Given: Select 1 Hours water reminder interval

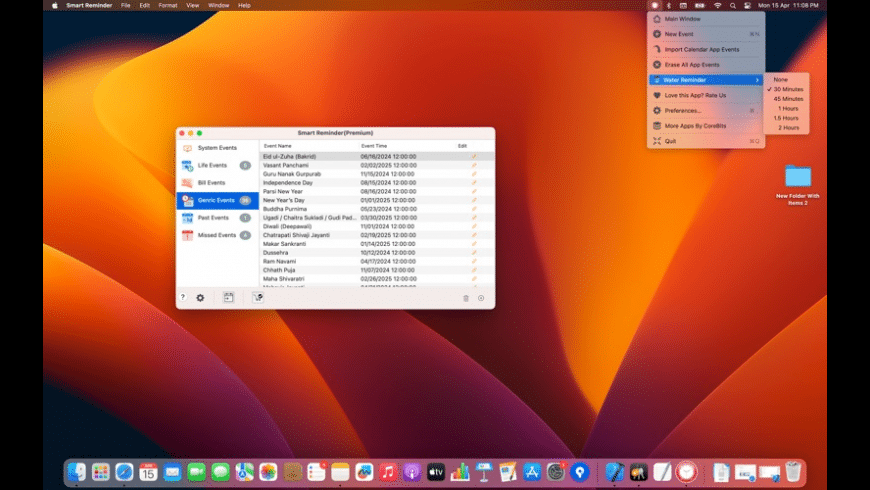Looking at the screenshot, I should pyautogui.click(x=786, y=109).
